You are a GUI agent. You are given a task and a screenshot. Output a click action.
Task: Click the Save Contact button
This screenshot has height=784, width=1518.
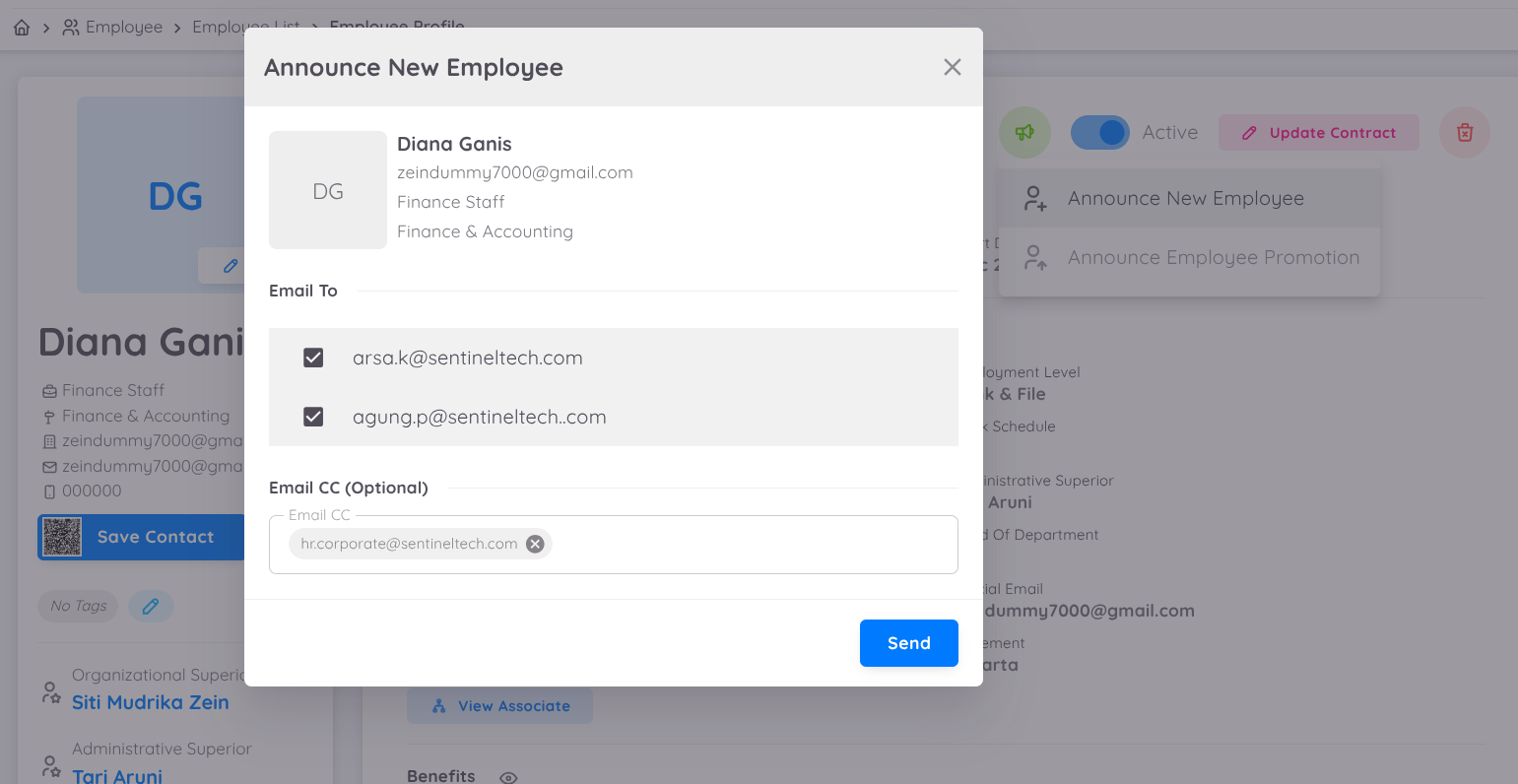pos(156,537)
